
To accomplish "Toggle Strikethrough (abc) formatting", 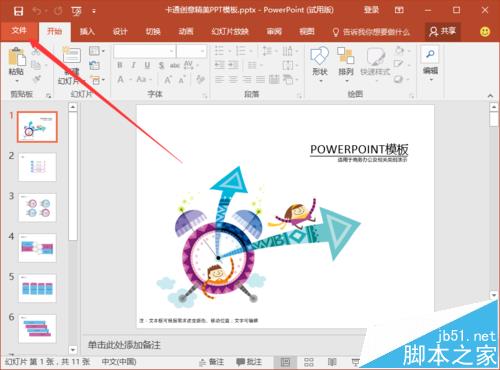I will [x=175, y=65].
